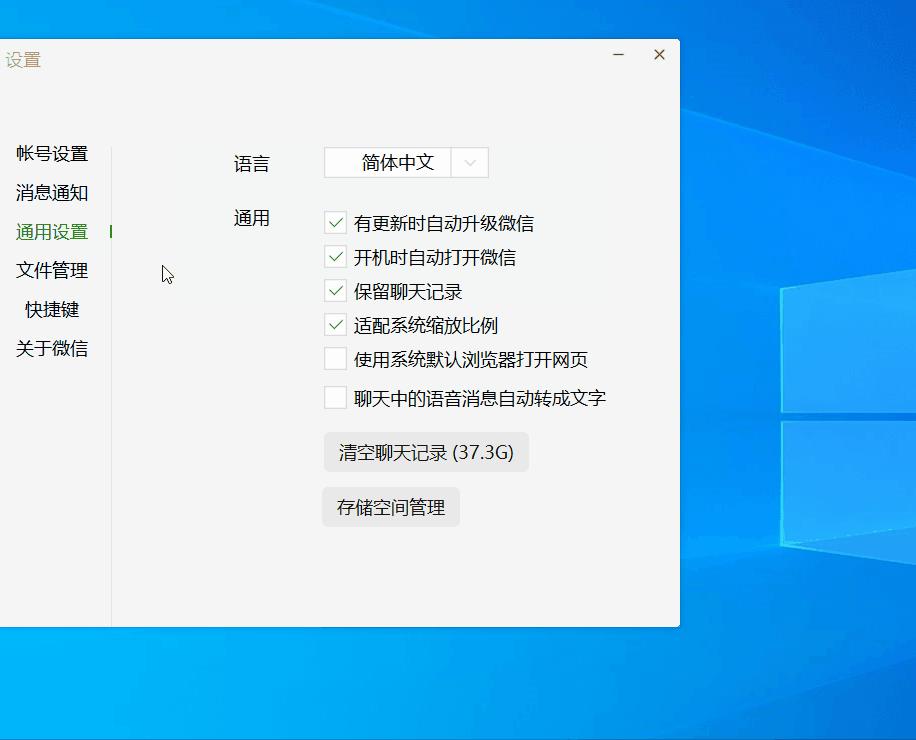Open the 文件管理 settings page

pos(52,270)
